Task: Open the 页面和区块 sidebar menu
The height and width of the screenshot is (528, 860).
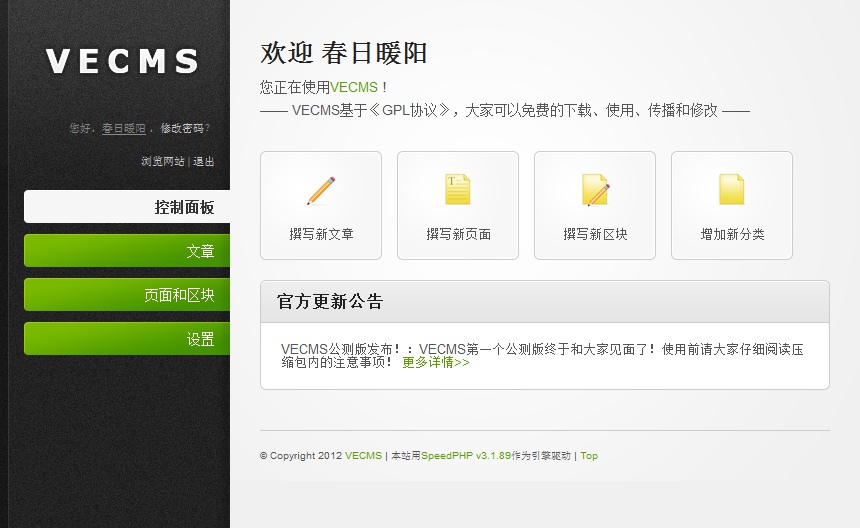Action: 127,294
